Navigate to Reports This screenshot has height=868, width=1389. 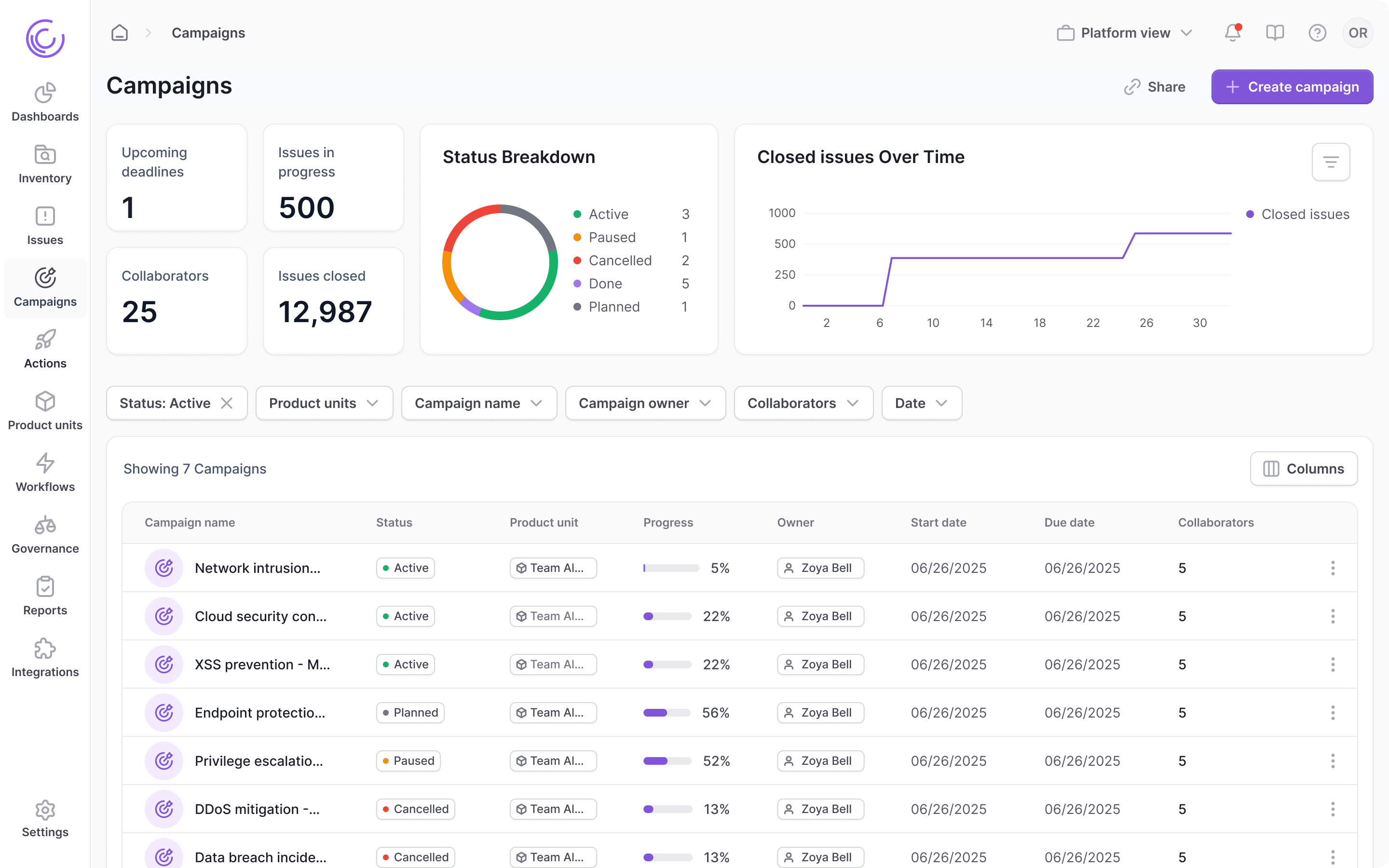coord(45,596)
